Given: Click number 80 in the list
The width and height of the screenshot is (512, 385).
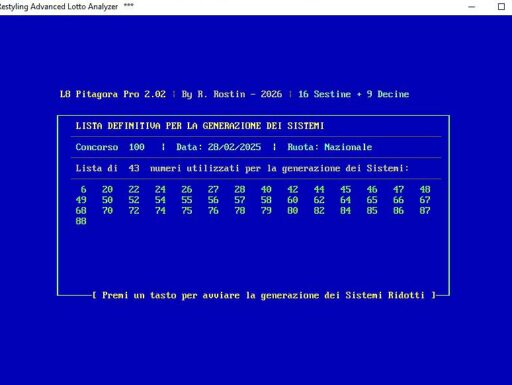Looking at the screenshot, I should [293, 211].
